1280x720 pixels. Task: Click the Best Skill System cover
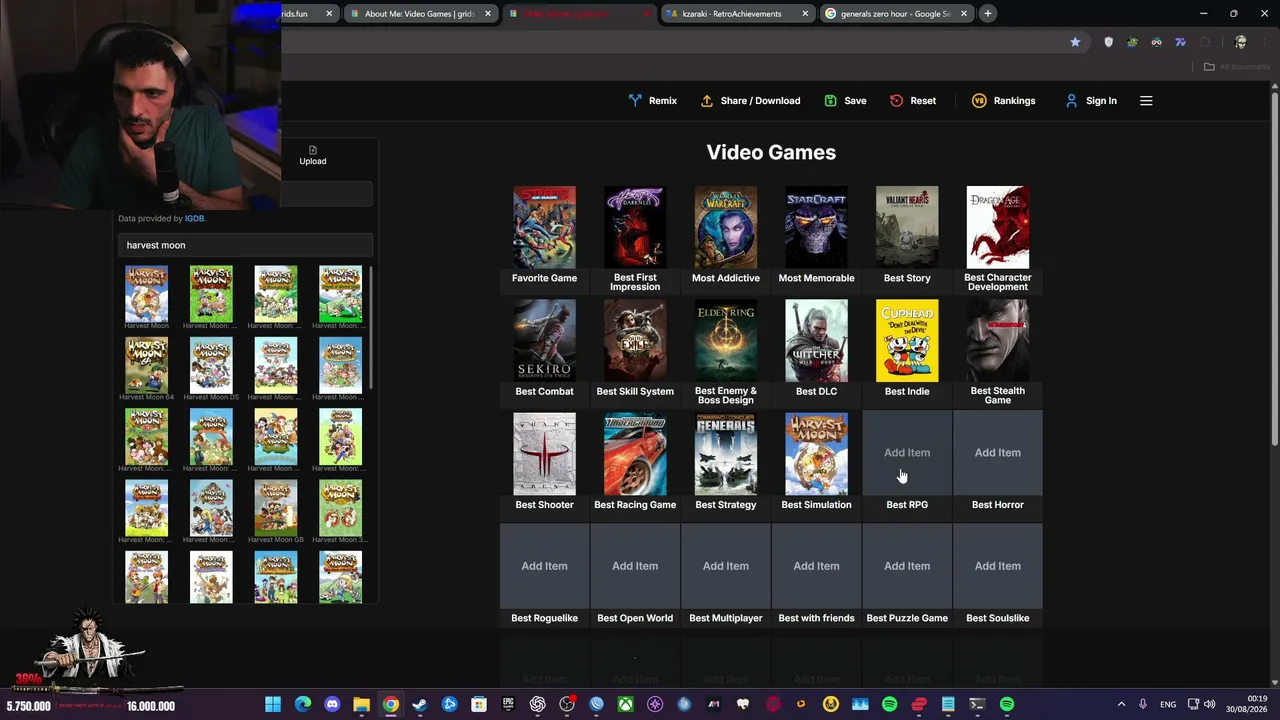click(635, 341)
